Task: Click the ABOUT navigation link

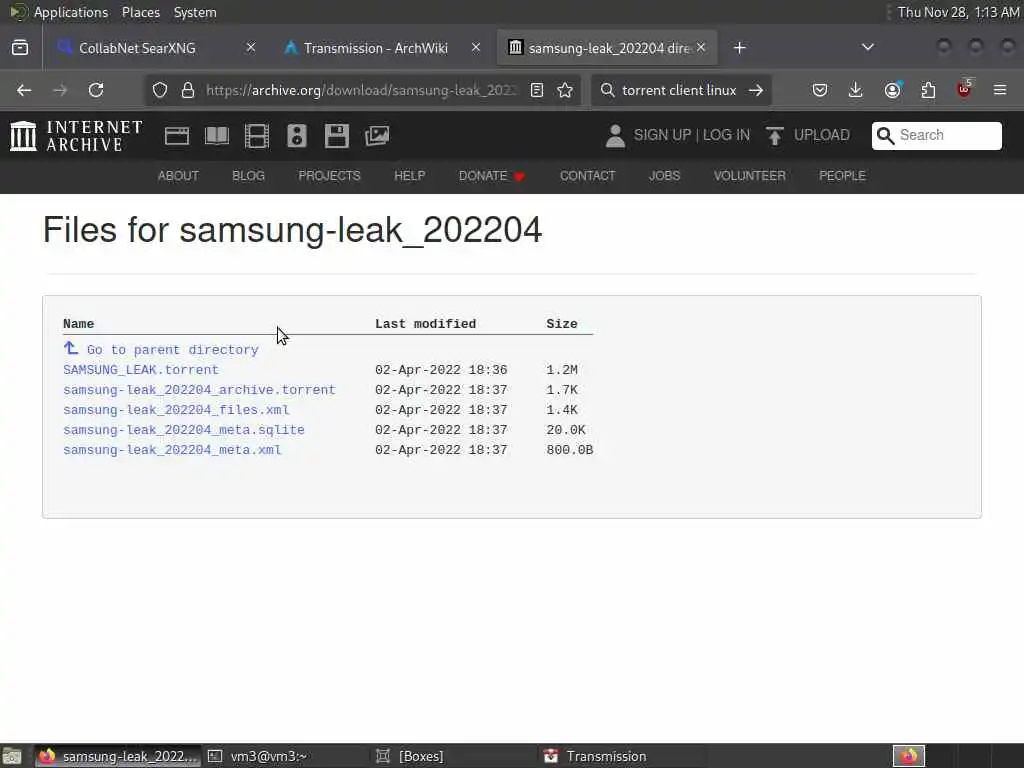Action: 178,176
